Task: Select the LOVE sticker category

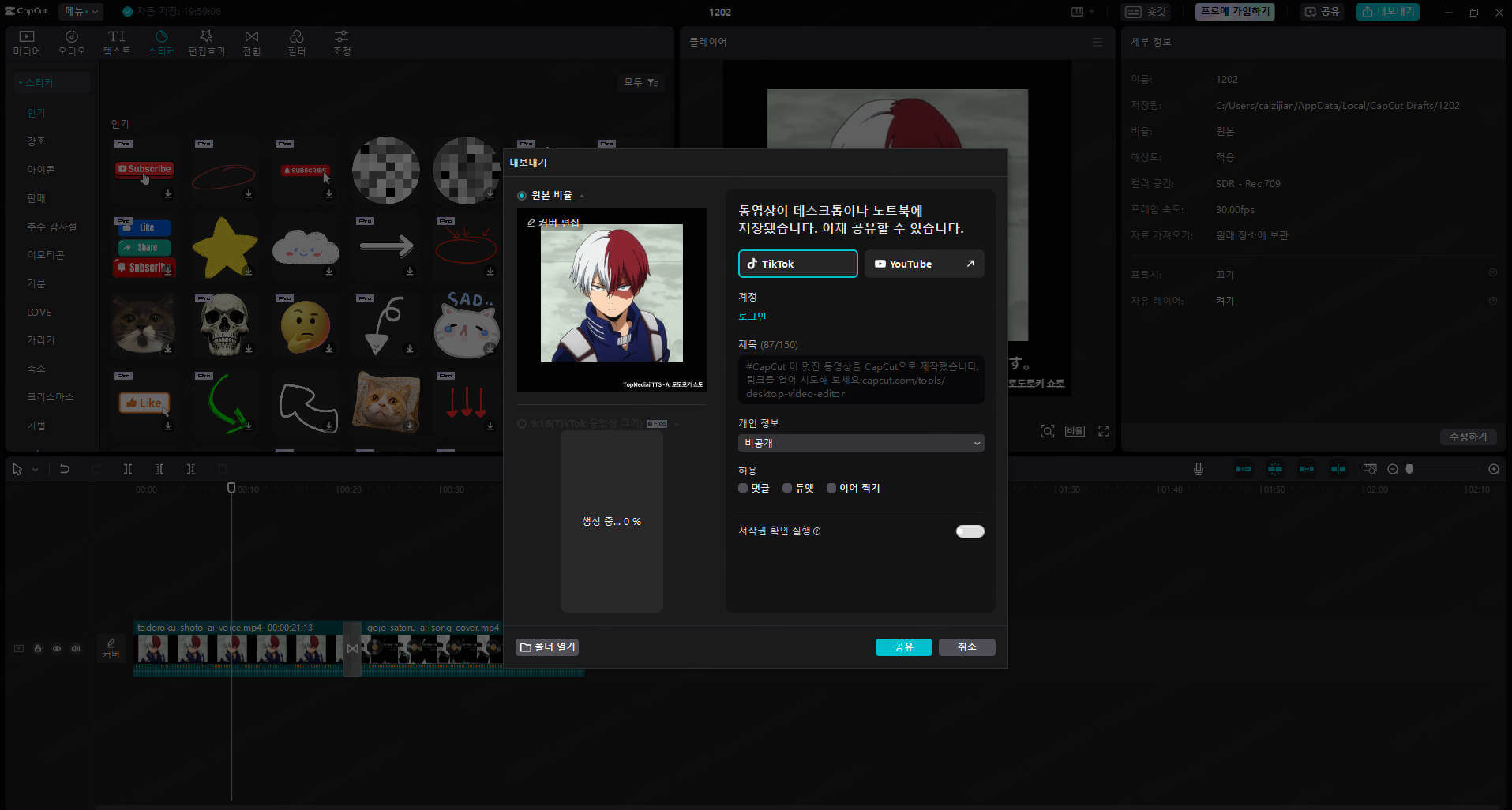Action: tap(39, 312)
